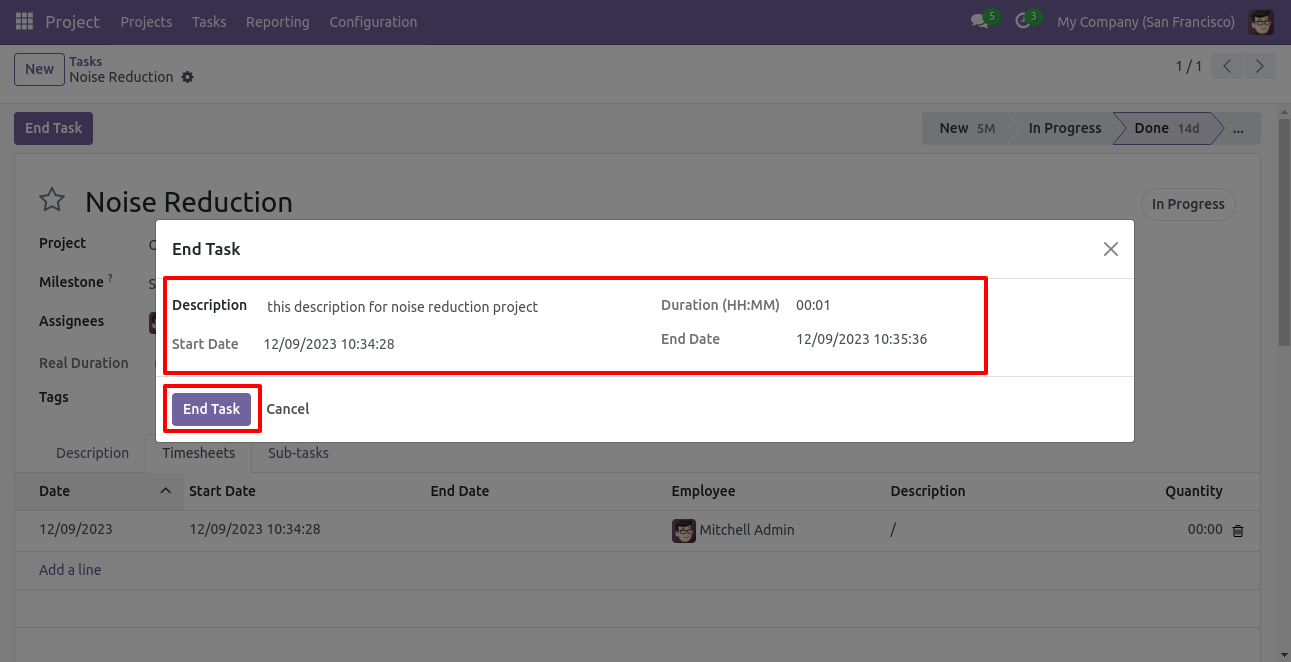Delete the timesheet line with trash icon
The height and width of the screenshot is (662, 1291).
1238,531
